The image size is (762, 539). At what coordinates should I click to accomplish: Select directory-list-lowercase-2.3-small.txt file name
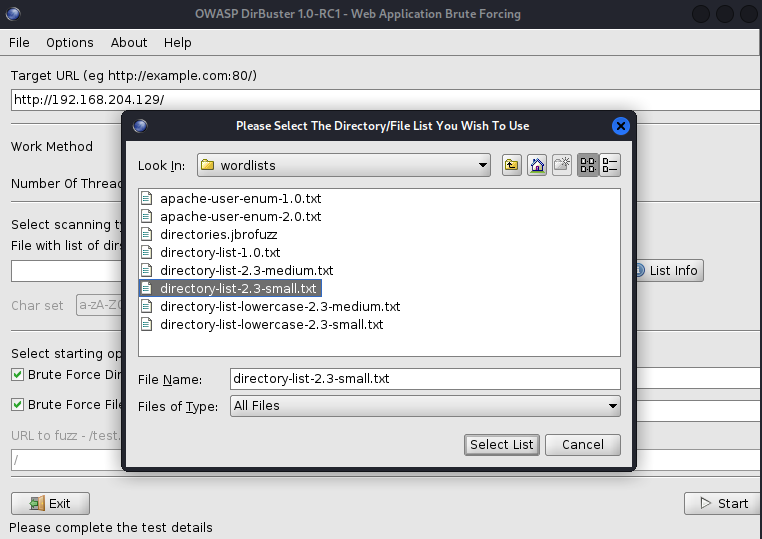[272, 324]
